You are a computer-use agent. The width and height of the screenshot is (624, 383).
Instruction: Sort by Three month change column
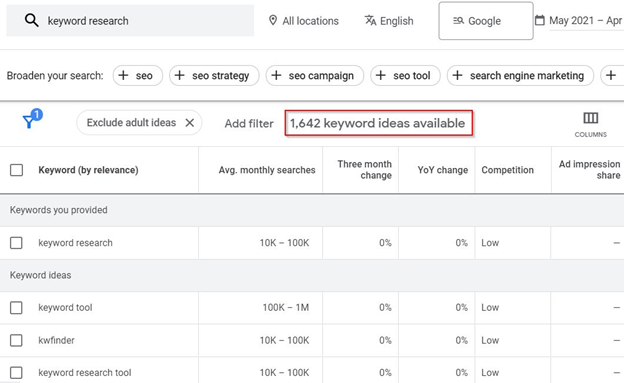coord(365,170)
